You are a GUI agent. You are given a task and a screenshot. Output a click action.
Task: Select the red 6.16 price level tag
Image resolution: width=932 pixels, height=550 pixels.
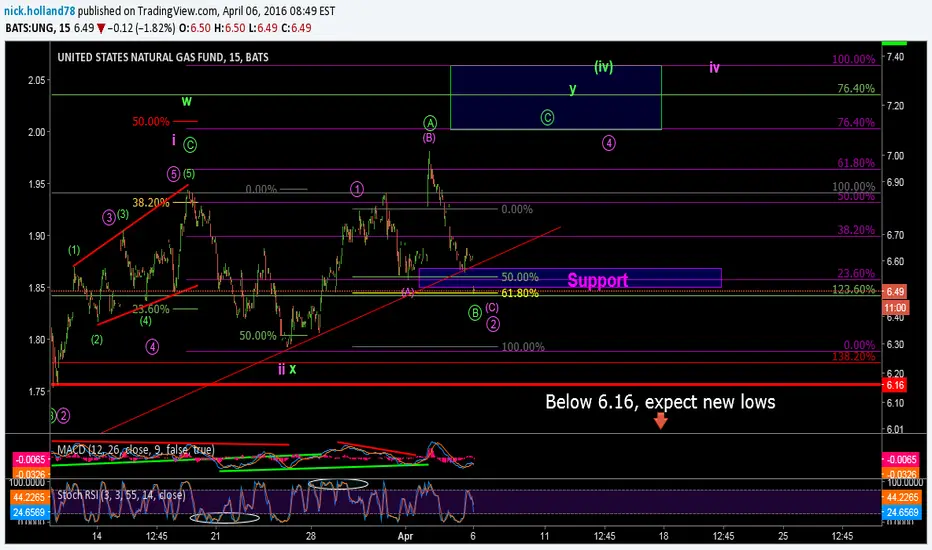(895, 385)
